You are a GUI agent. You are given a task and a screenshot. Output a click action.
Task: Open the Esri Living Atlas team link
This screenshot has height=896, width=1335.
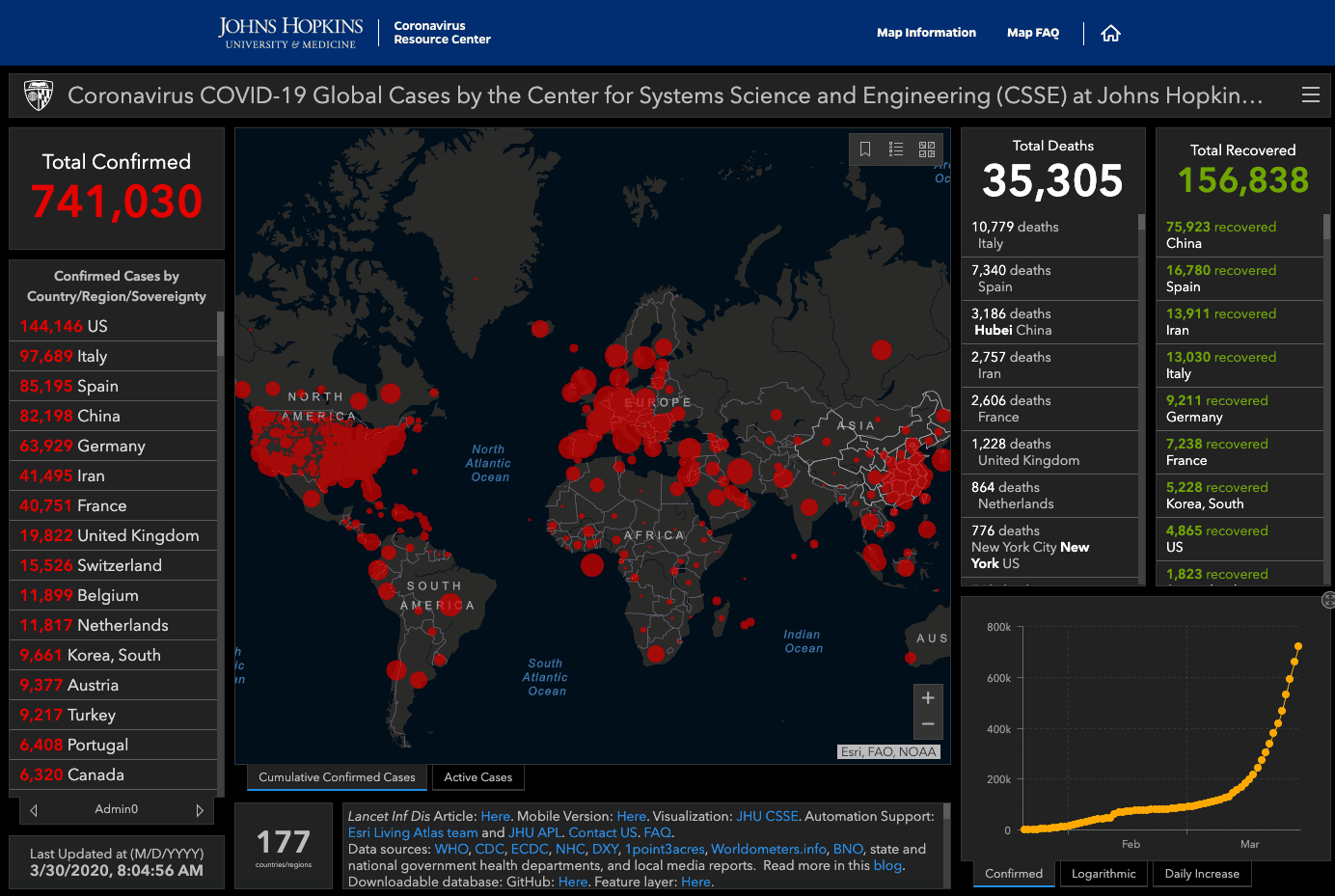pyautogui.click(x=413, y=832)
